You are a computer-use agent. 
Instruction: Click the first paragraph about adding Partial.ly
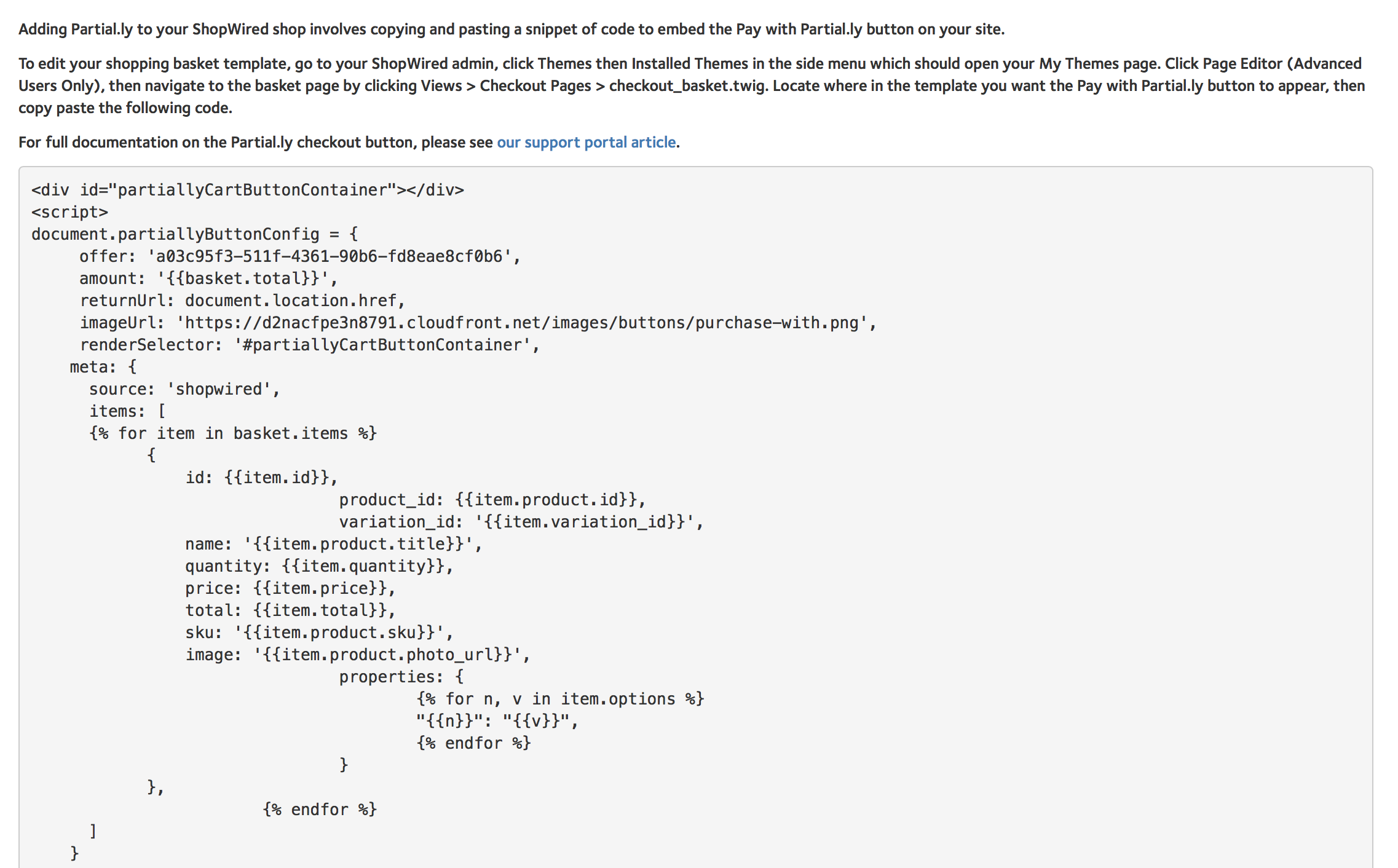(x=511, y=29)
